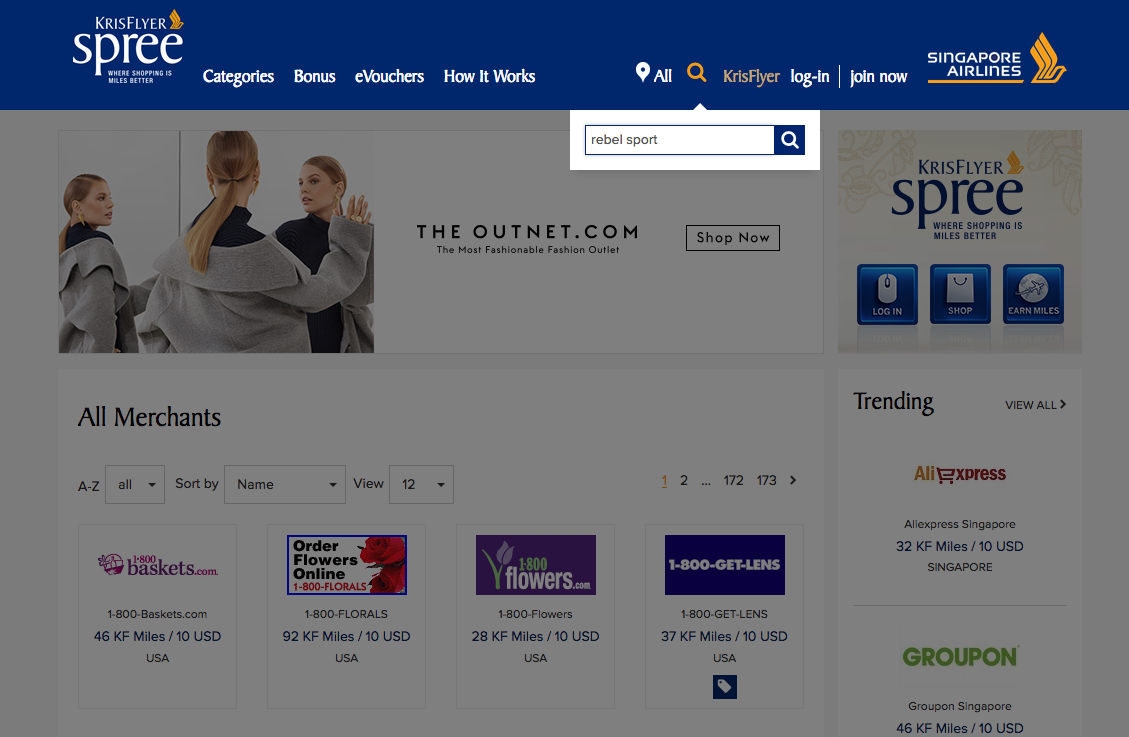
Task: Open the Categories menu
Action: click(x=238, y=76)
